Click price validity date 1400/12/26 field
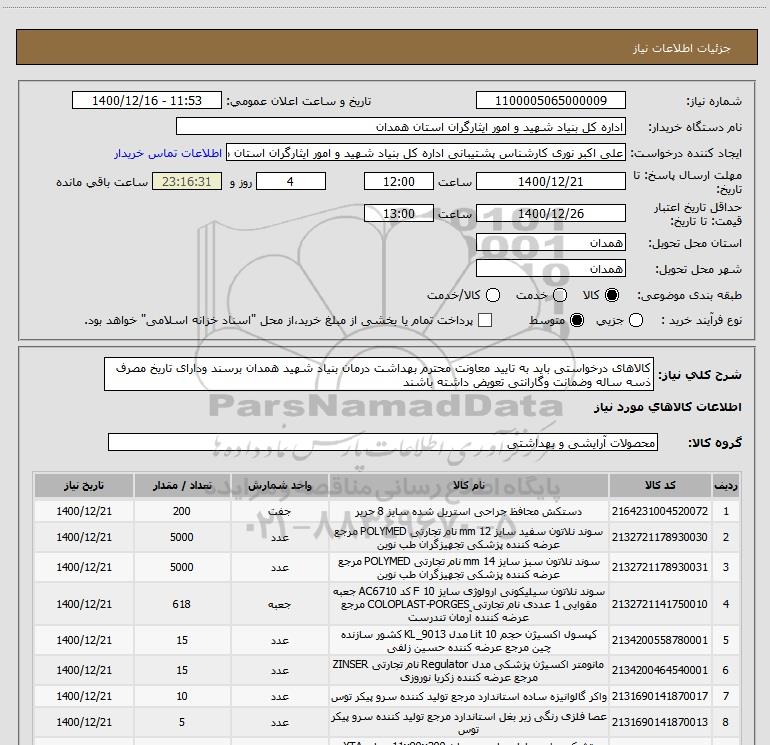This screenshot has width=770, height=745. pyautogui.click(x=550, y=213)
